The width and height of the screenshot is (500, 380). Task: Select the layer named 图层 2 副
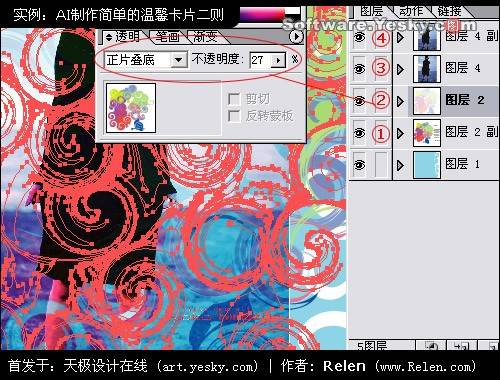(x=471, y=132)
